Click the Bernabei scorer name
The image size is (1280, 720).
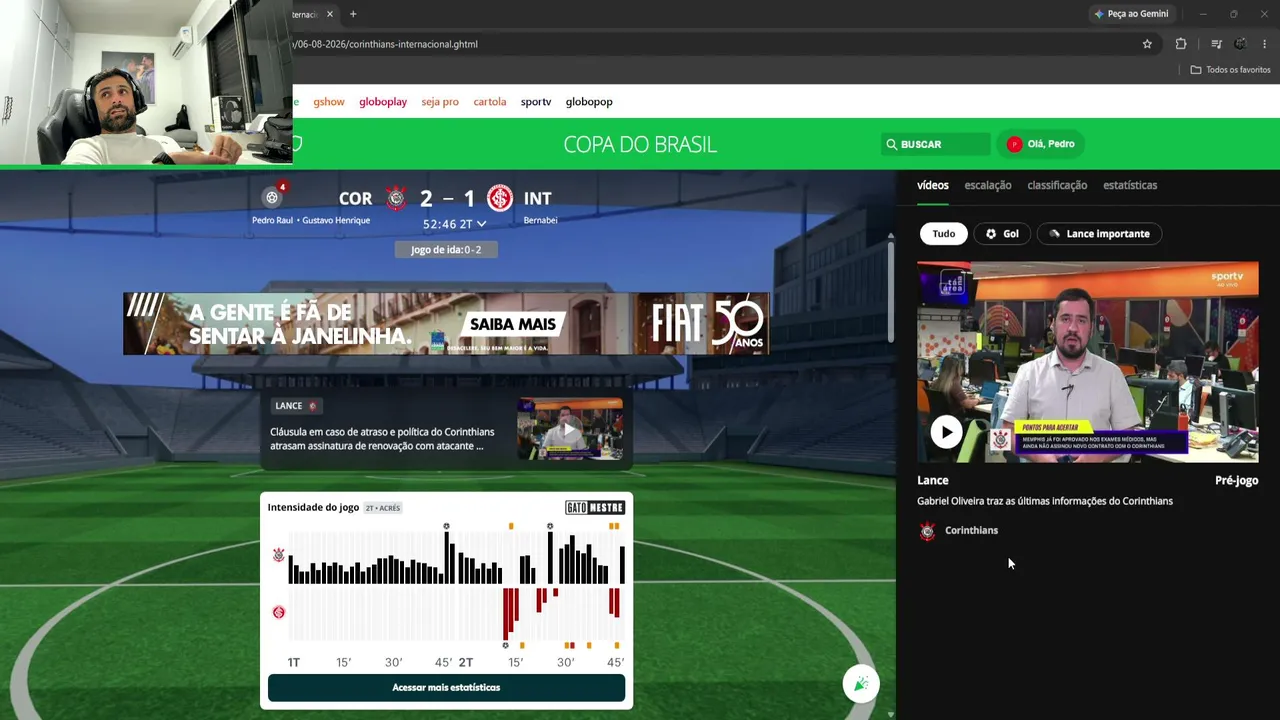(x=540, y=220)
